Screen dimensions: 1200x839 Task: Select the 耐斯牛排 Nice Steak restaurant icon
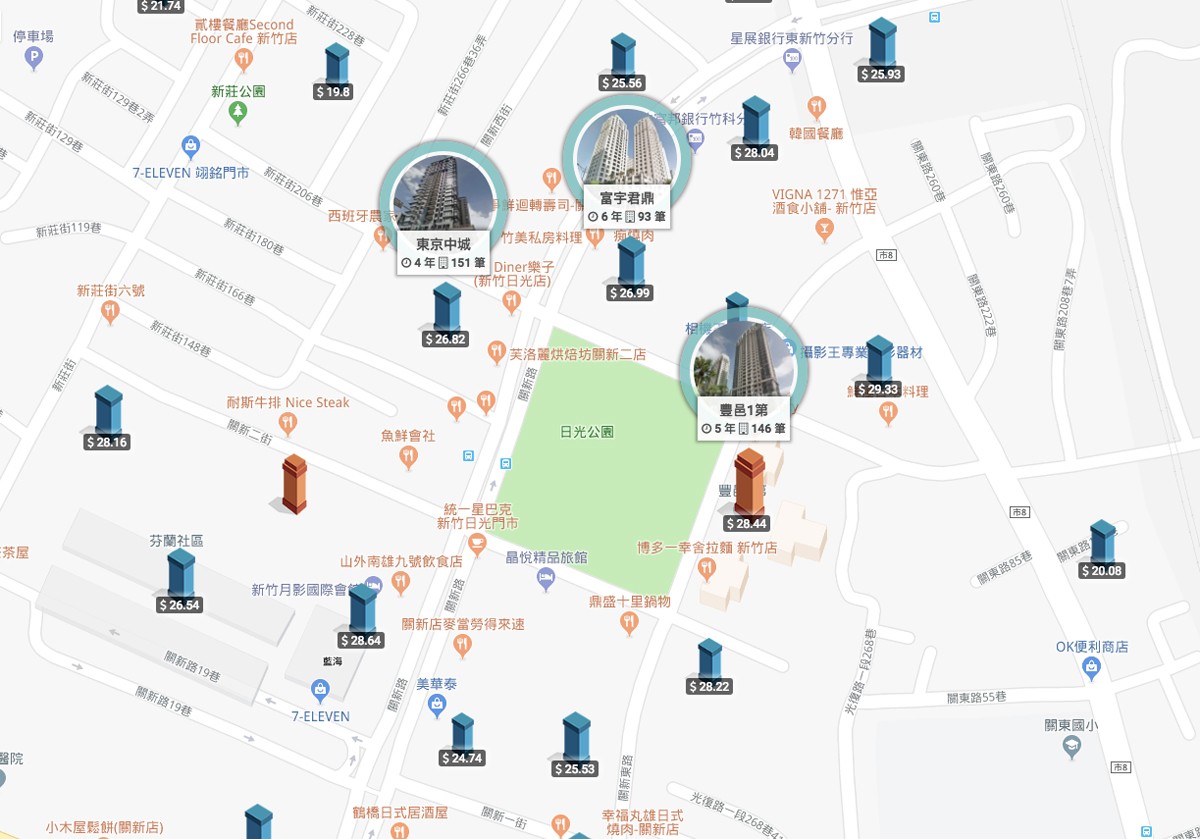289,424
